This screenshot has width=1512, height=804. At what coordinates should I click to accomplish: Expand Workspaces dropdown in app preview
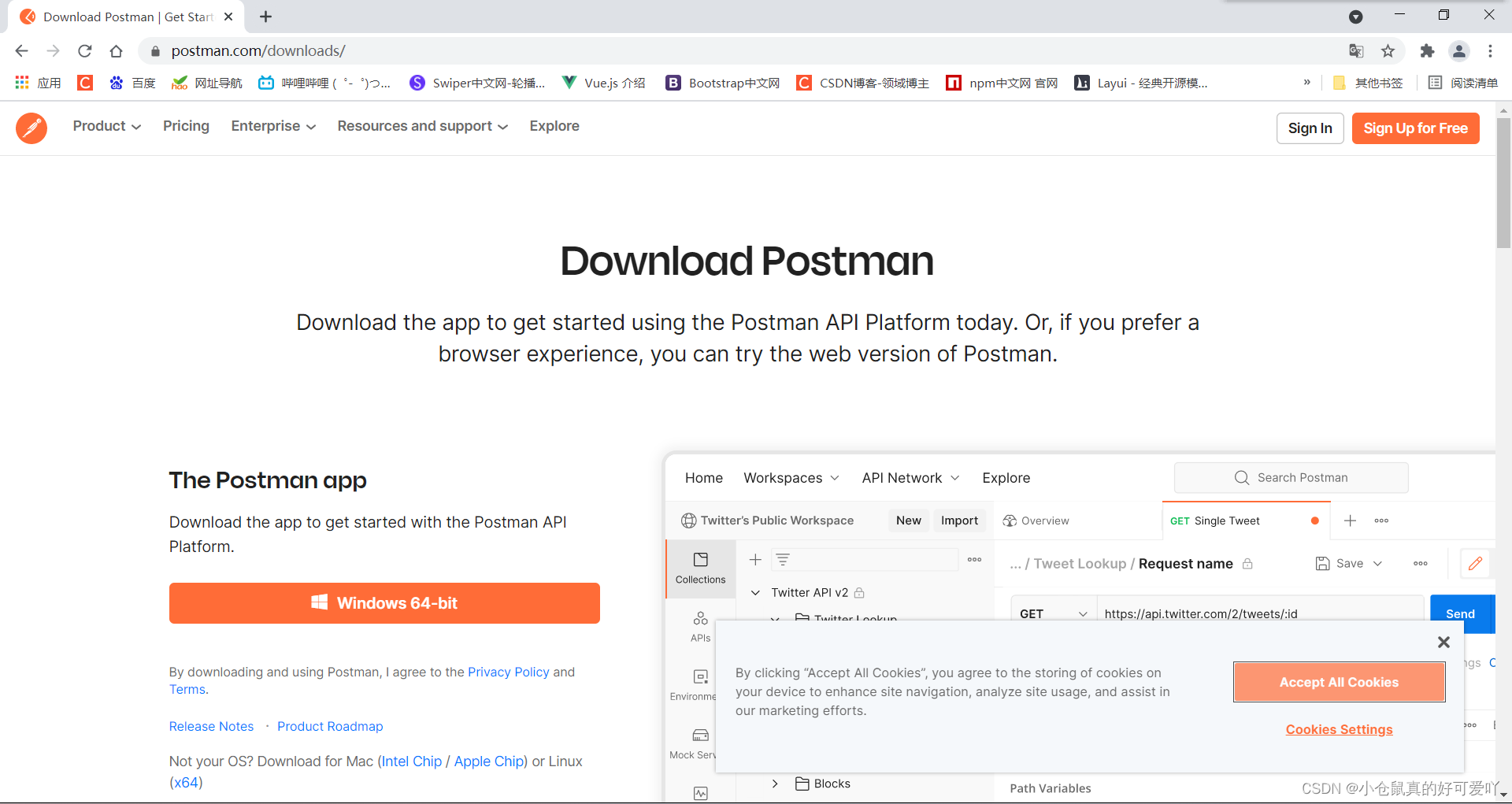coord(791,478)
